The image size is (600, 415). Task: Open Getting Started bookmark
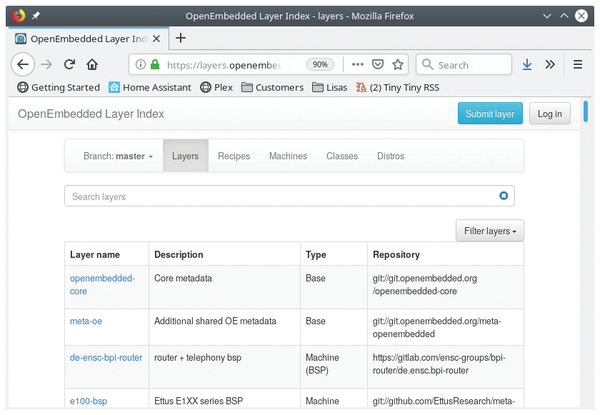coord(59,88)
